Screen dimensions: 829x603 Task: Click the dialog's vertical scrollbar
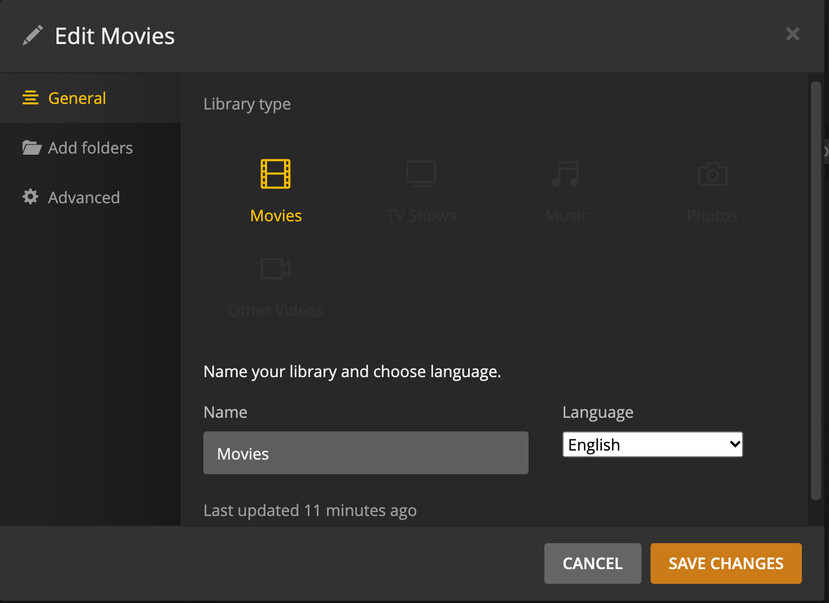pos(816,290)
